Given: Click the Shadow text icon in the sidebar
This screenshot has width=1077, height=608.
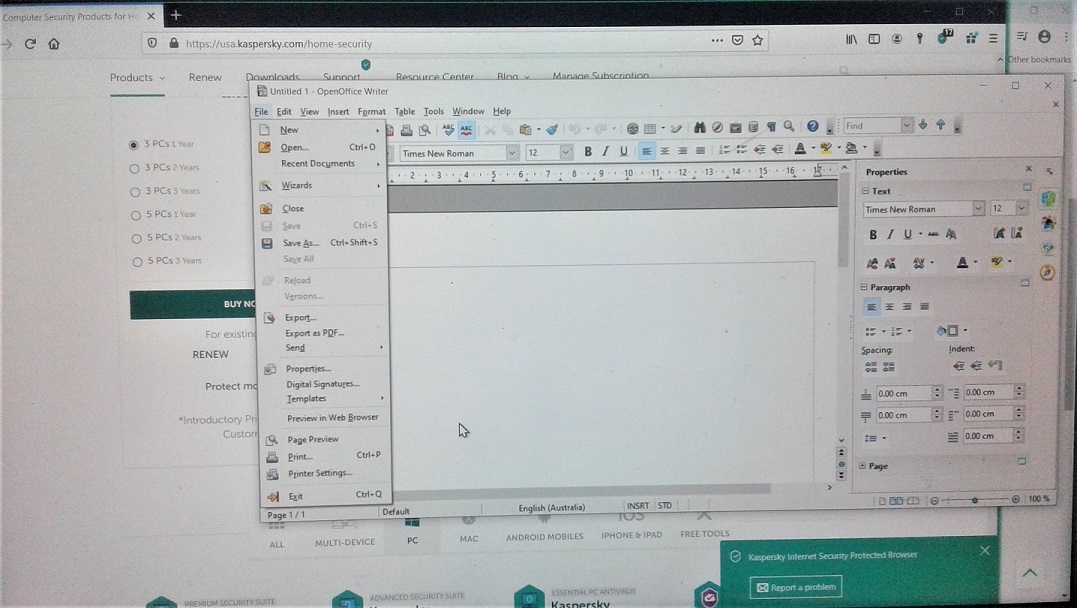Looking at the screenshot, I should coord(951,234).
